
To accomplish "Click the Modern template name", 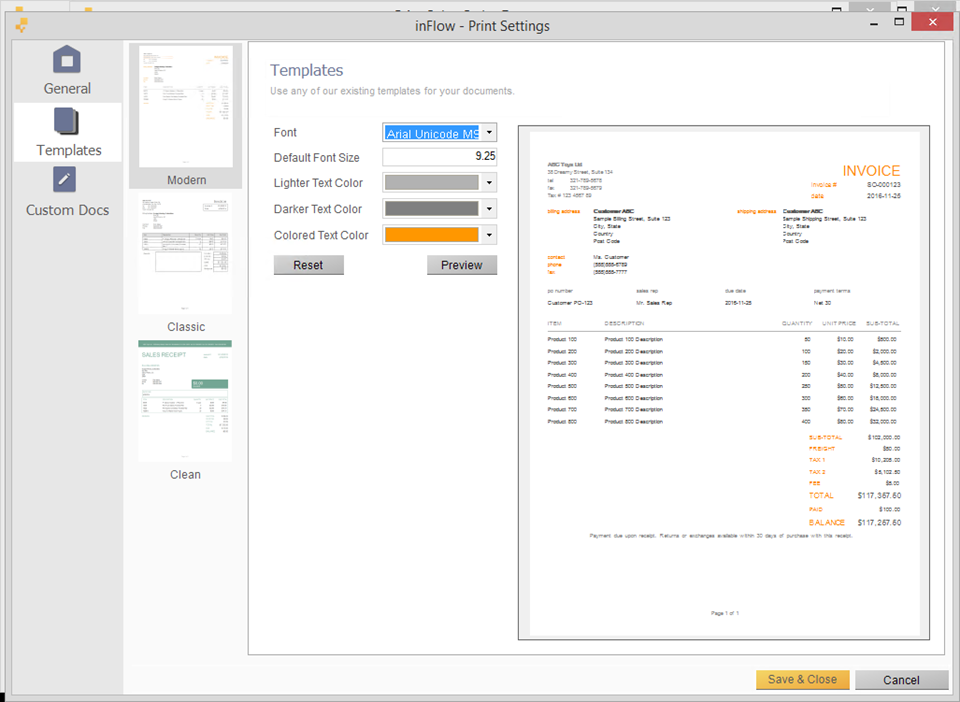I will pyautogui.click(x=186, y=180).
